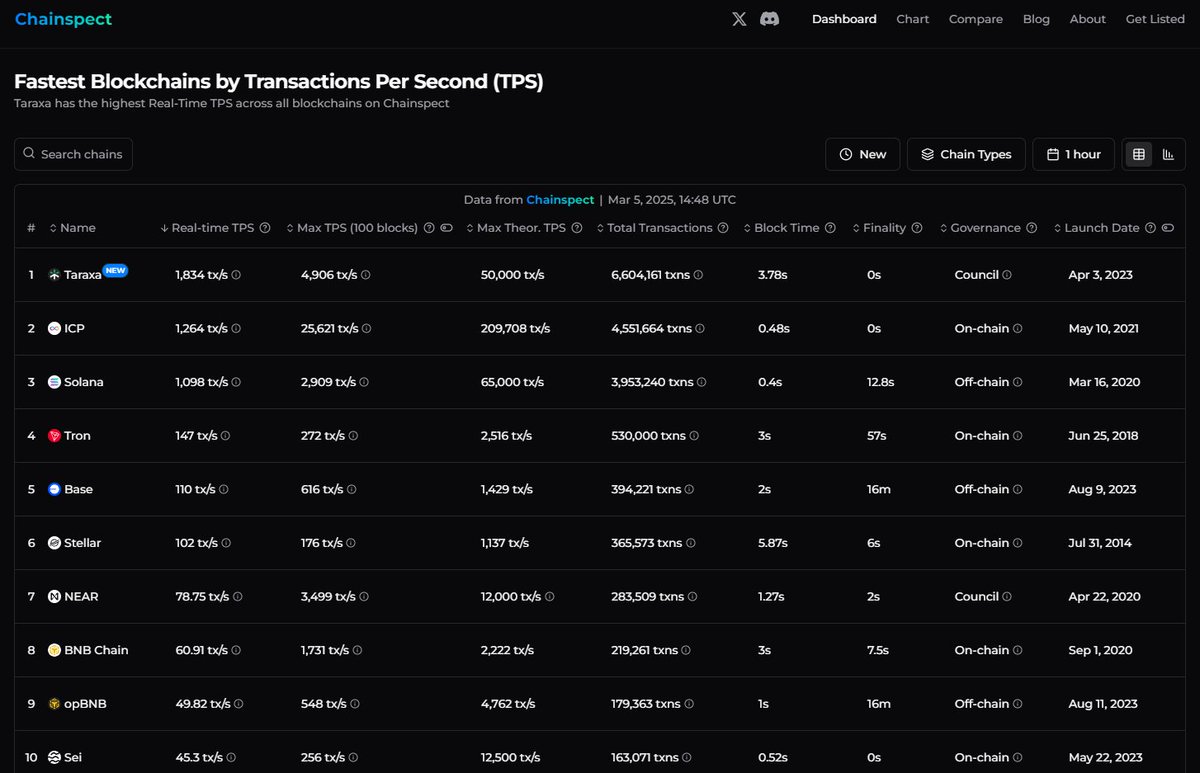The height and width of the screenshot is (773, 1200).
Task: Open the Stellar chain name link
Action: point(82,543)
